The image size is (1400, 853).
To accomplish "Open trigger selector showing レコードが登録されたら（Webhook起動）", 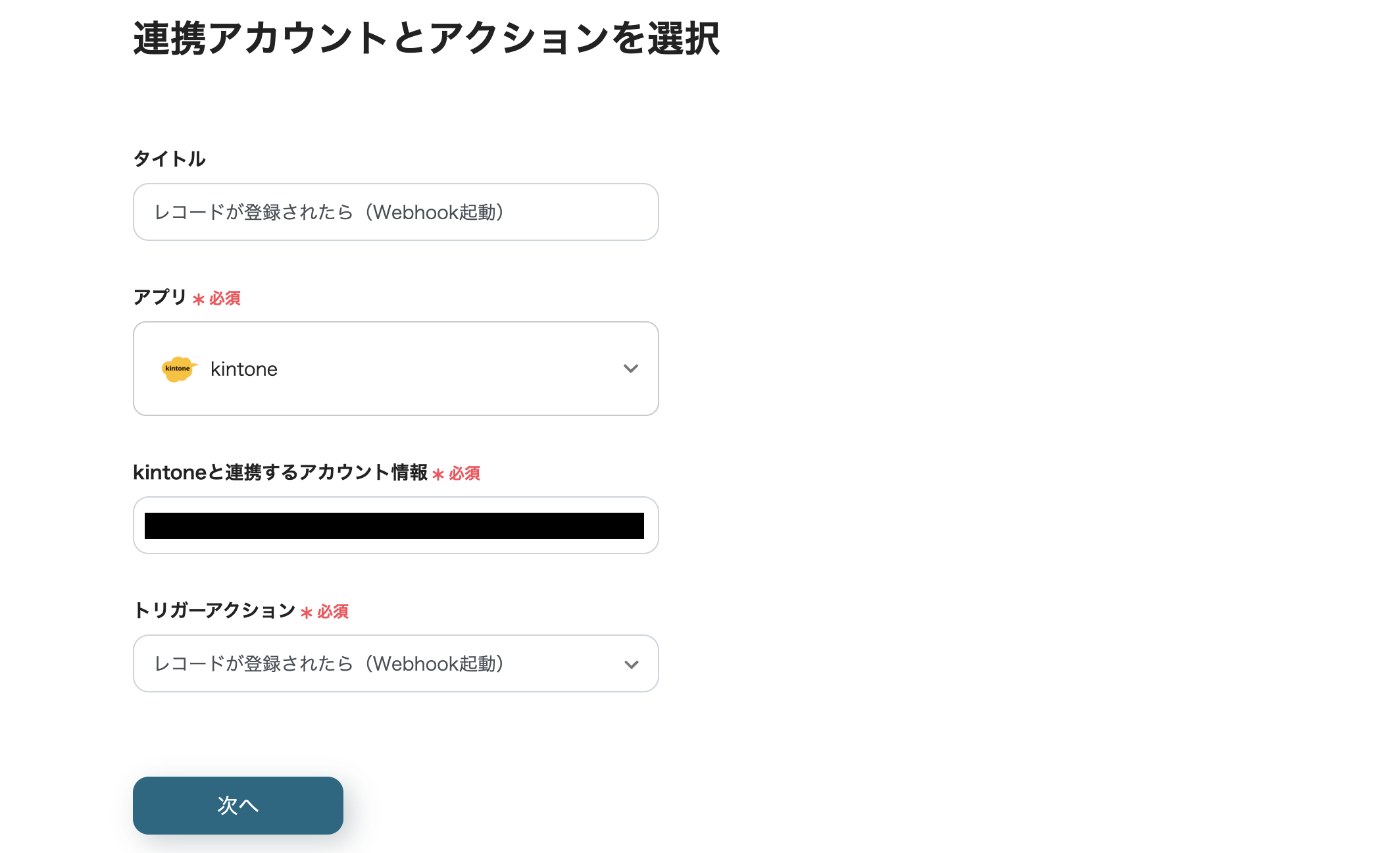I will pyautogui.click(x=395, y=663).
